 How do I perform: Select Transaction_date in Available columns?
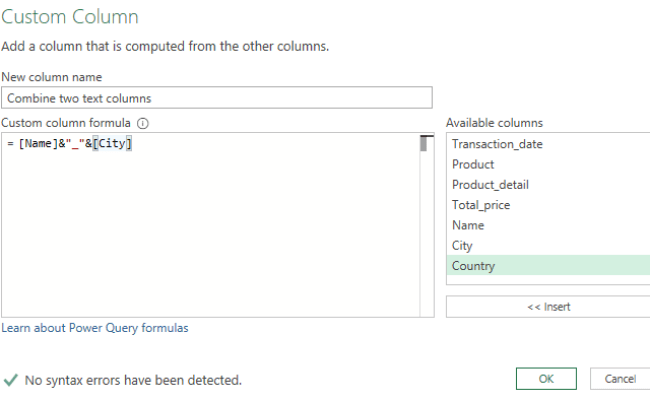point(497,144)
